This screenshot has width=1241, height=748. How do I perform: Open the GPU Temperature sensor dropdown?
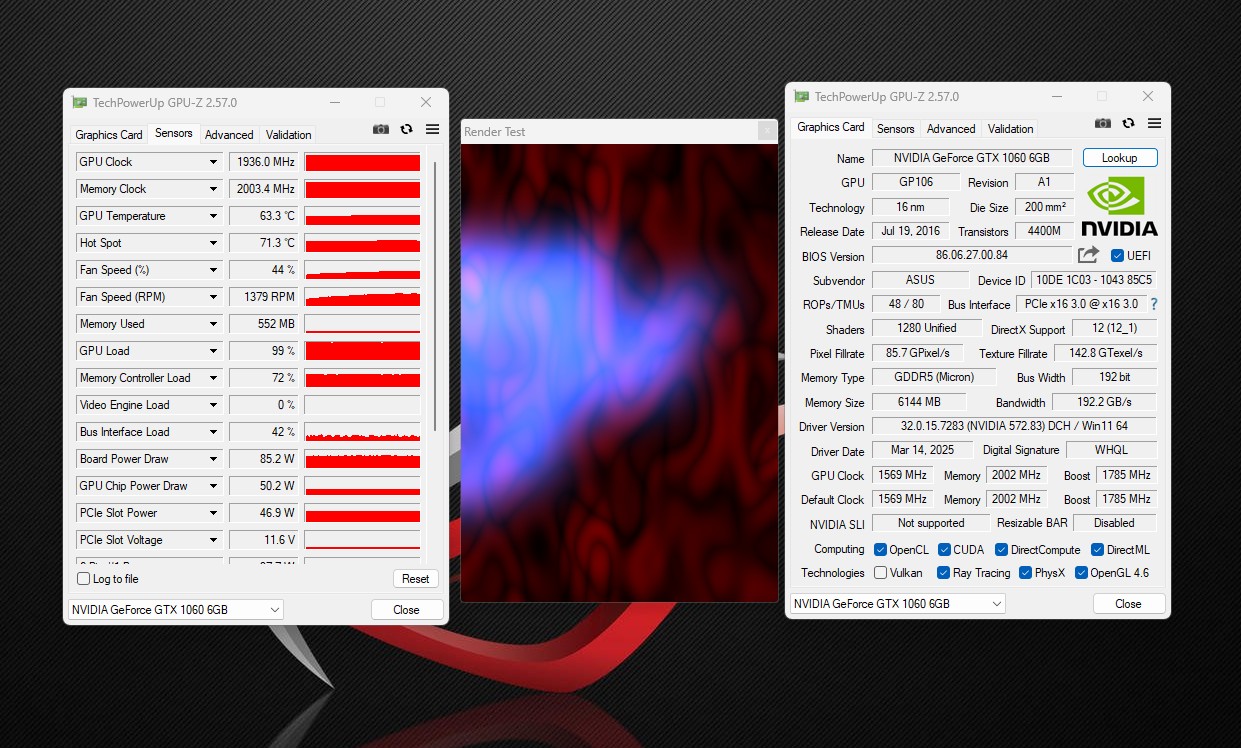point(213,216)
